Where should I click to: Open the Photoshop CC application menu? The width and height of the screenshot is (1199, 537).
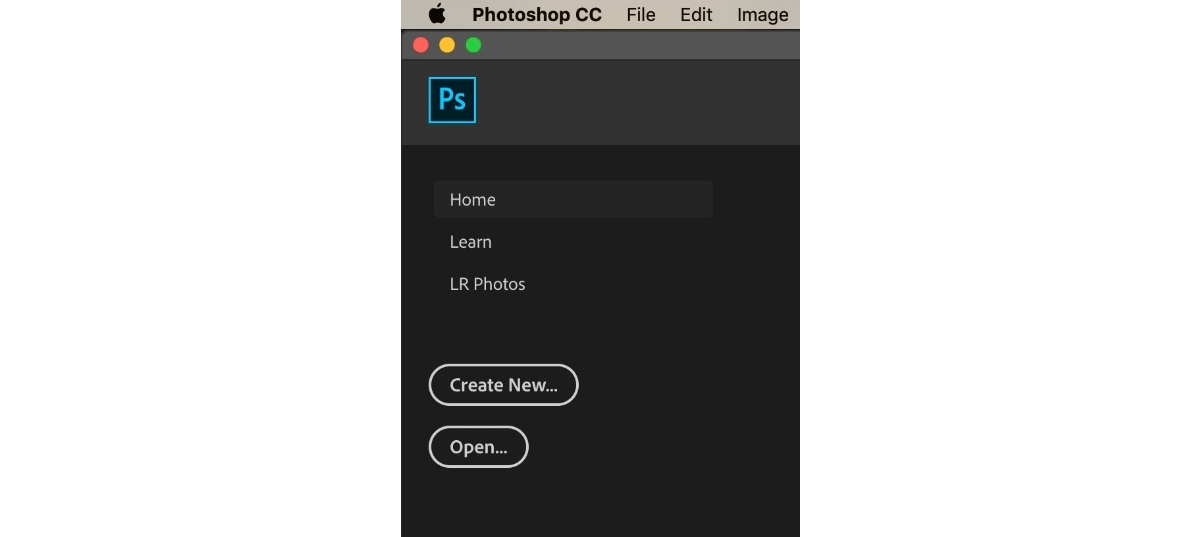click(x=537, y=15)
